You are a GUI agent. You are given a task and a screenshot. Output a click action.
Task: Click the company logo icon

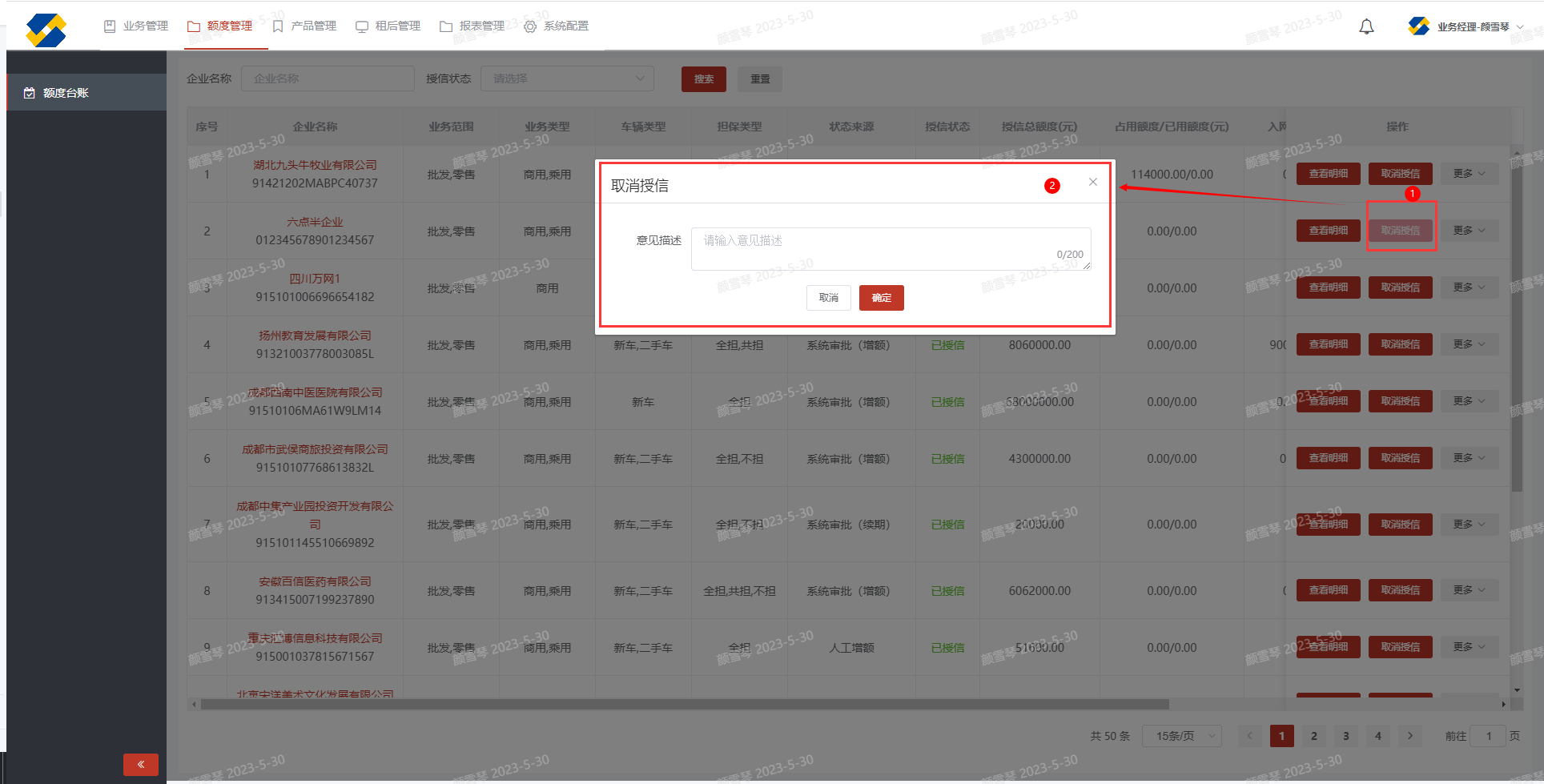pyautogui.click(x=46, y=30)
